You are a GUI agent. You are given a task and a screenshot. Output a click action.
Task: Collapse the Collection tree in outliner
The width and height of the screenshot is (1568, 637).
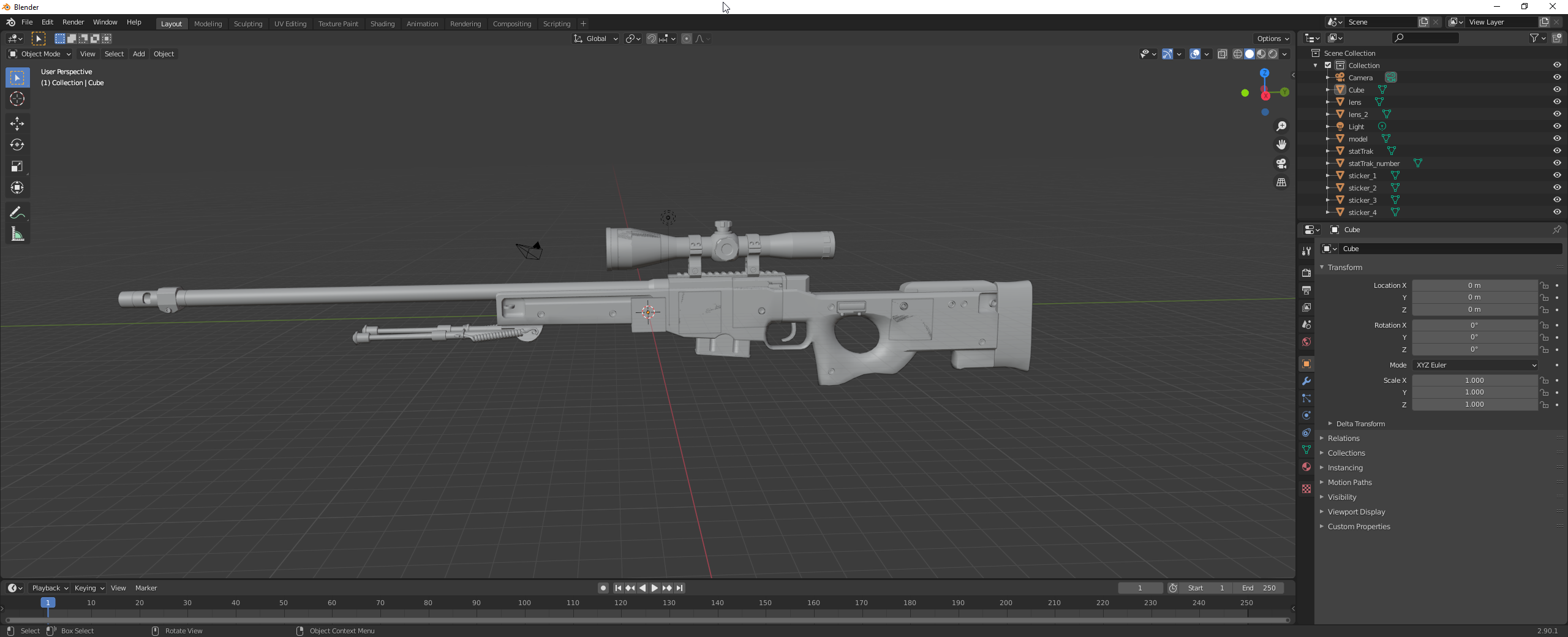1315,66
